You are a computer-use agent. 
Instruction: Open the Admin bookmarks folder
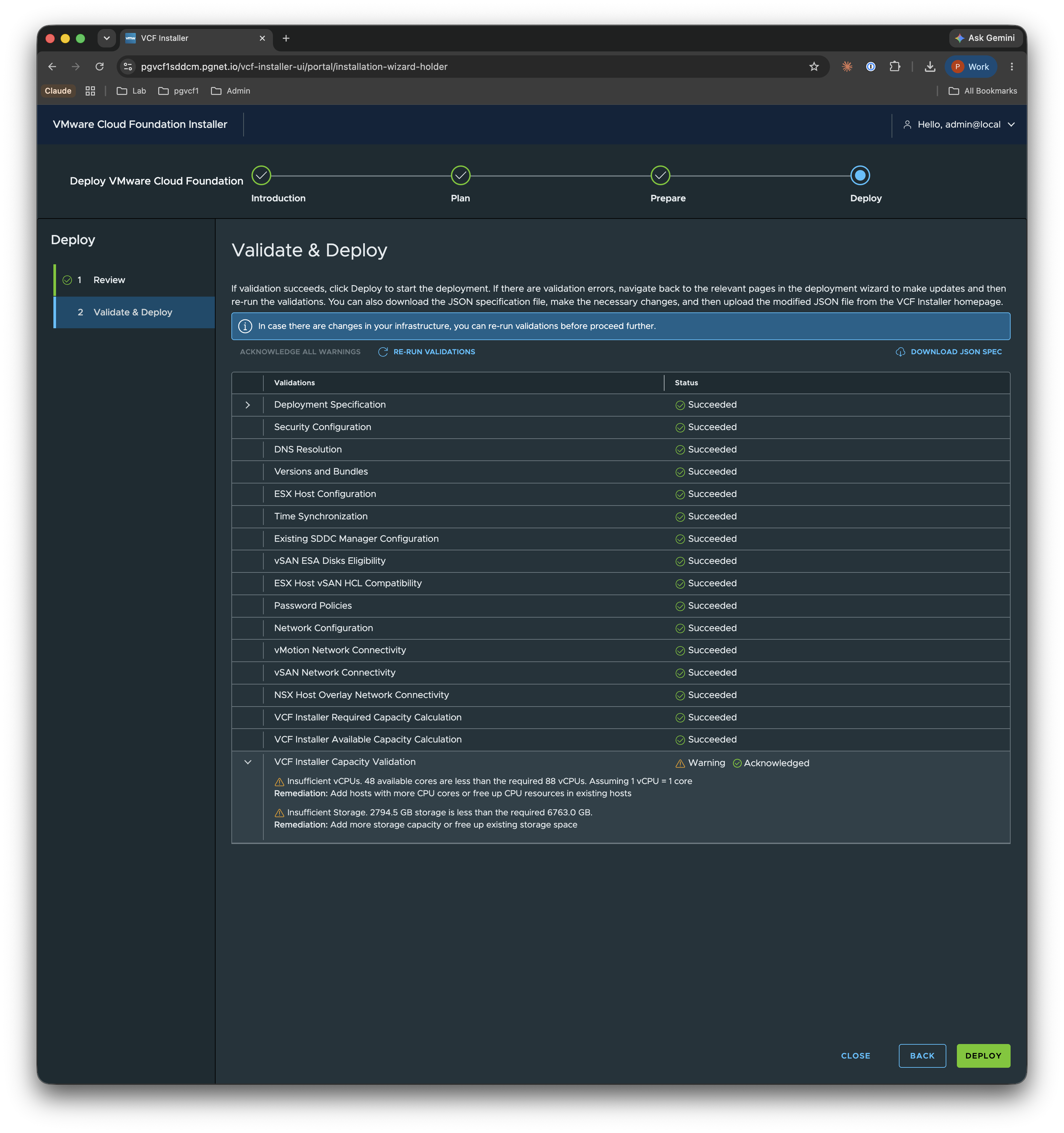click(230, 91)
